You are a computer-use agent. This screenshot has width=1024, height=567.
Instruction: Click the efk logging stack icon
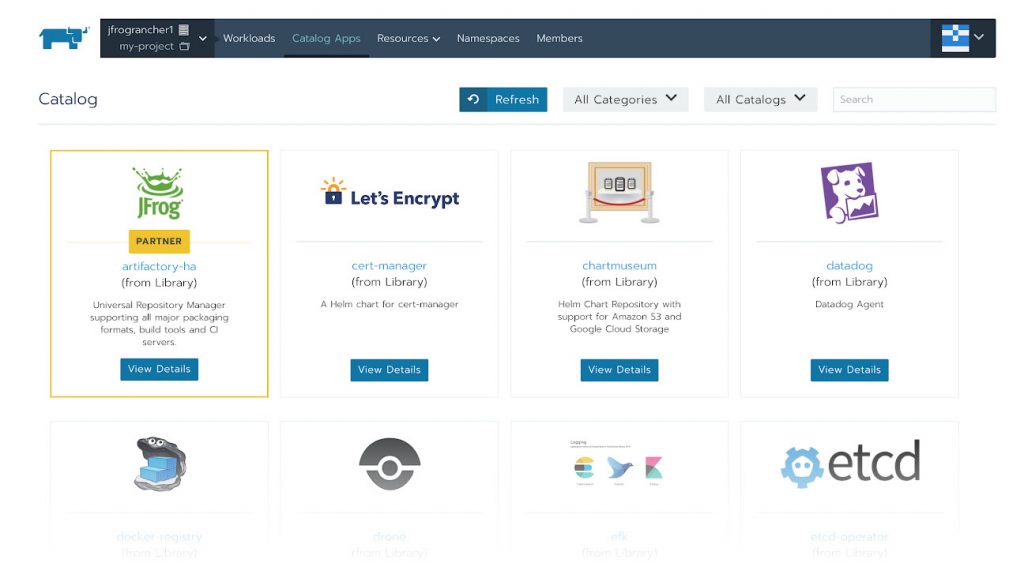[619, 466]
